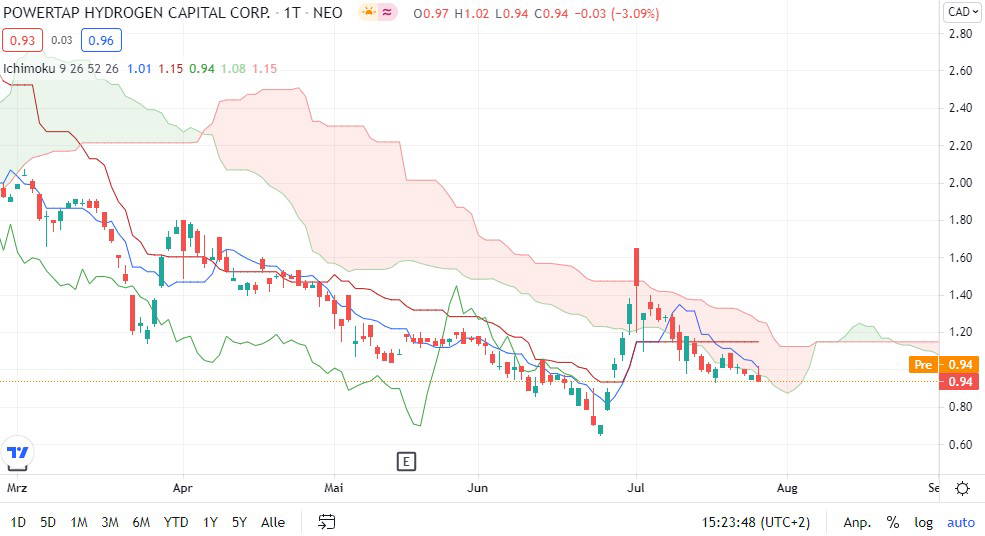Click the Jul label on time axis
The width and height of the screenshot is (985, 536).
coord(636,488)
